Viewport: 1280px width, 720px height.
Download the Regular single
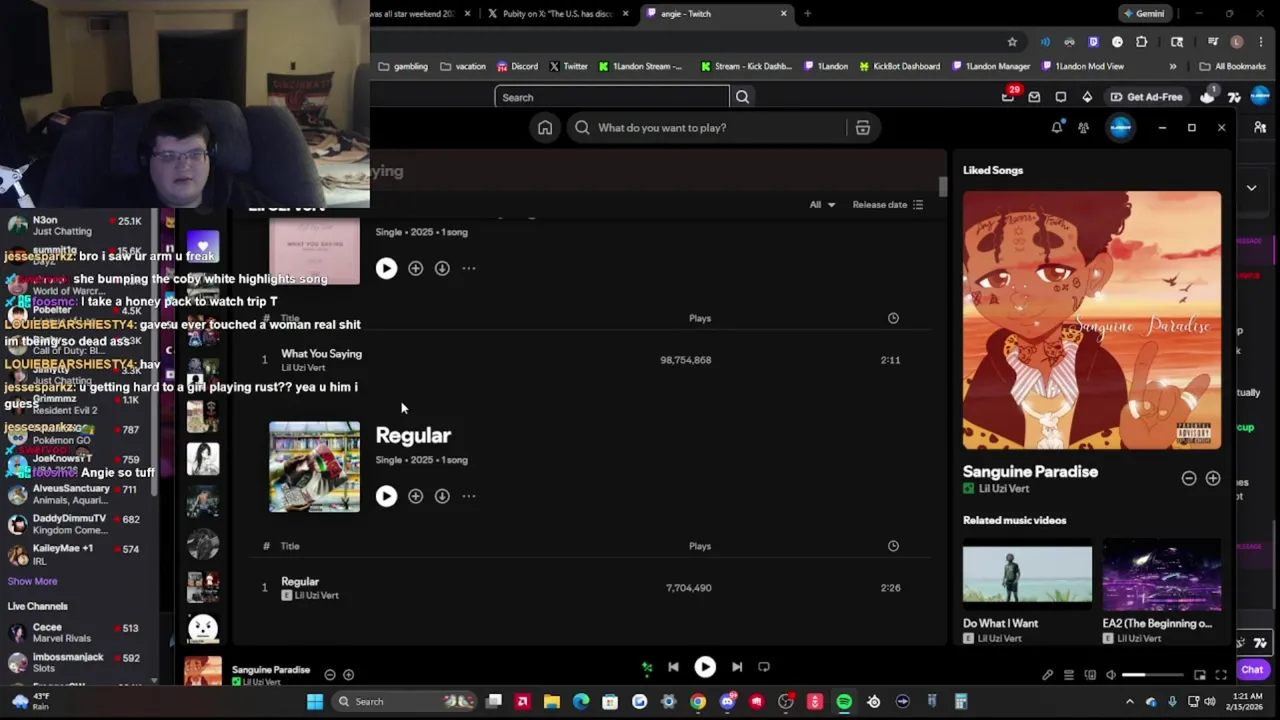click(x=442, y=496)
